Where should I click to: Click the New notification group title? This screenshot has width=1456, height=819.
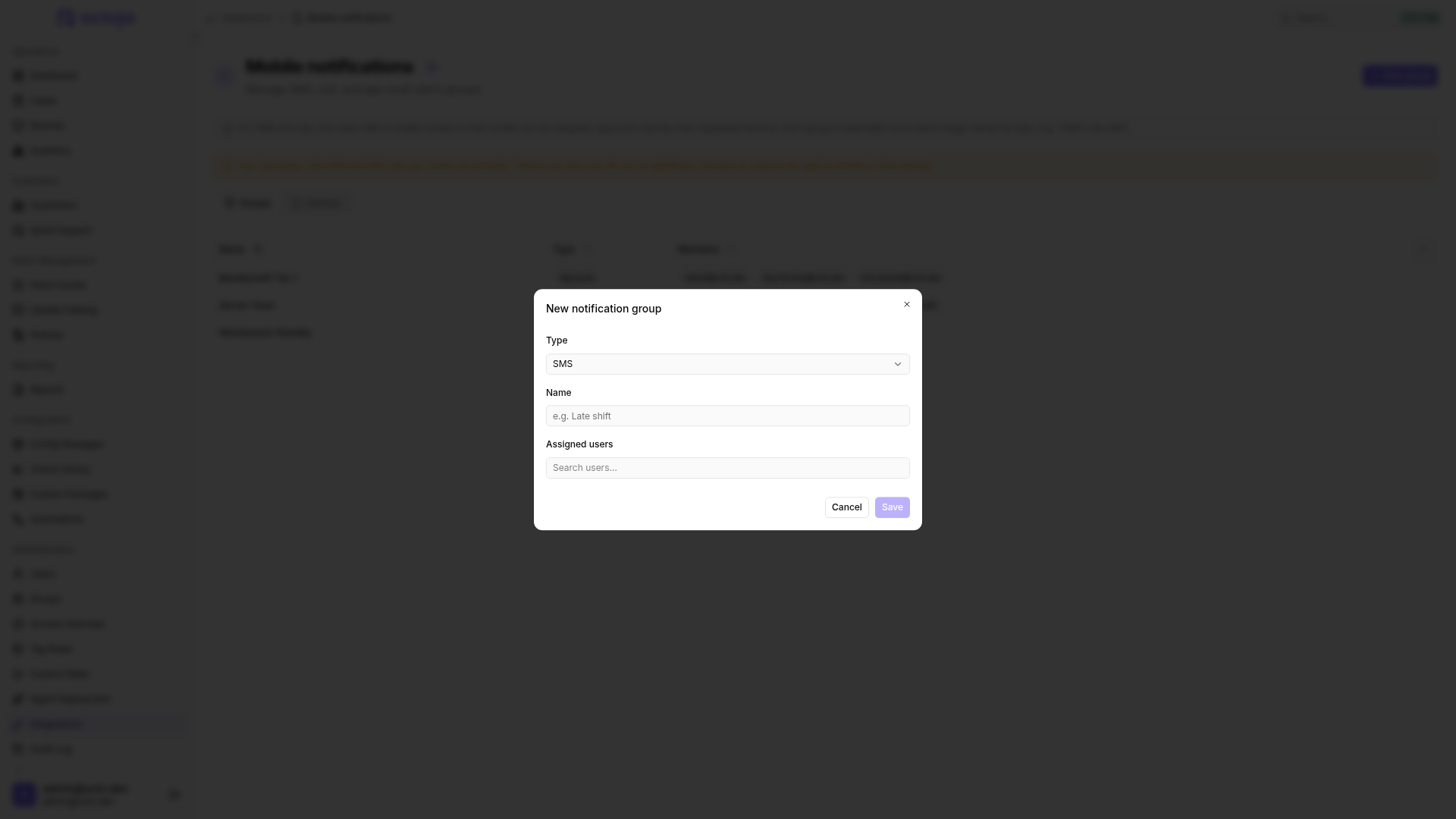click(x=603, y=309)
